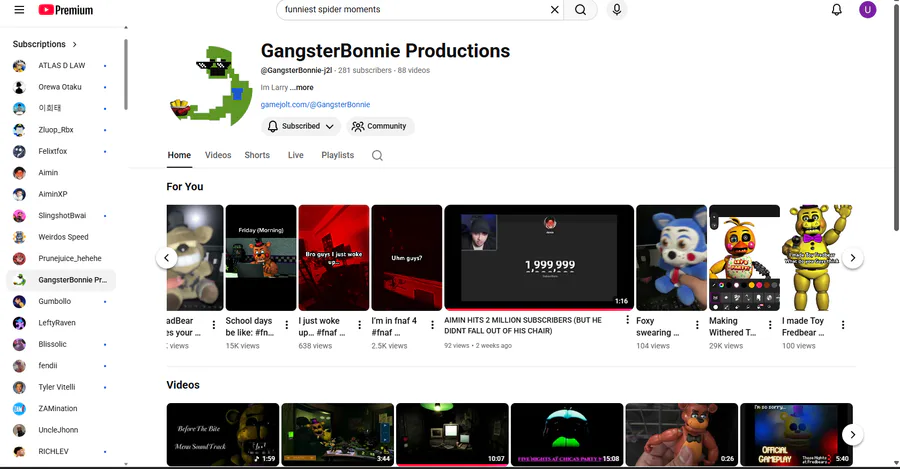Play the Uhm guys? short thumbnail
Viewport: 900px width, 469px height.
click(x=406, y=258)
